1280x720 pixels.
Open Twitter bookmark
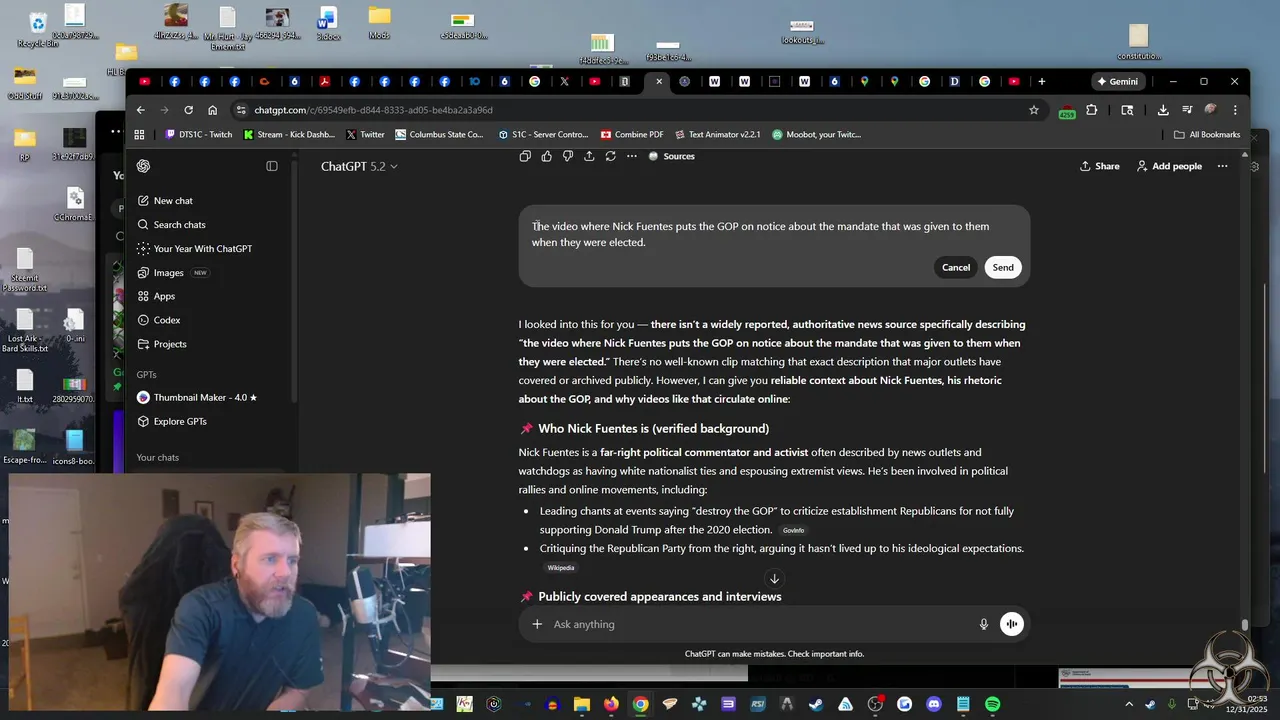[365, 134]
